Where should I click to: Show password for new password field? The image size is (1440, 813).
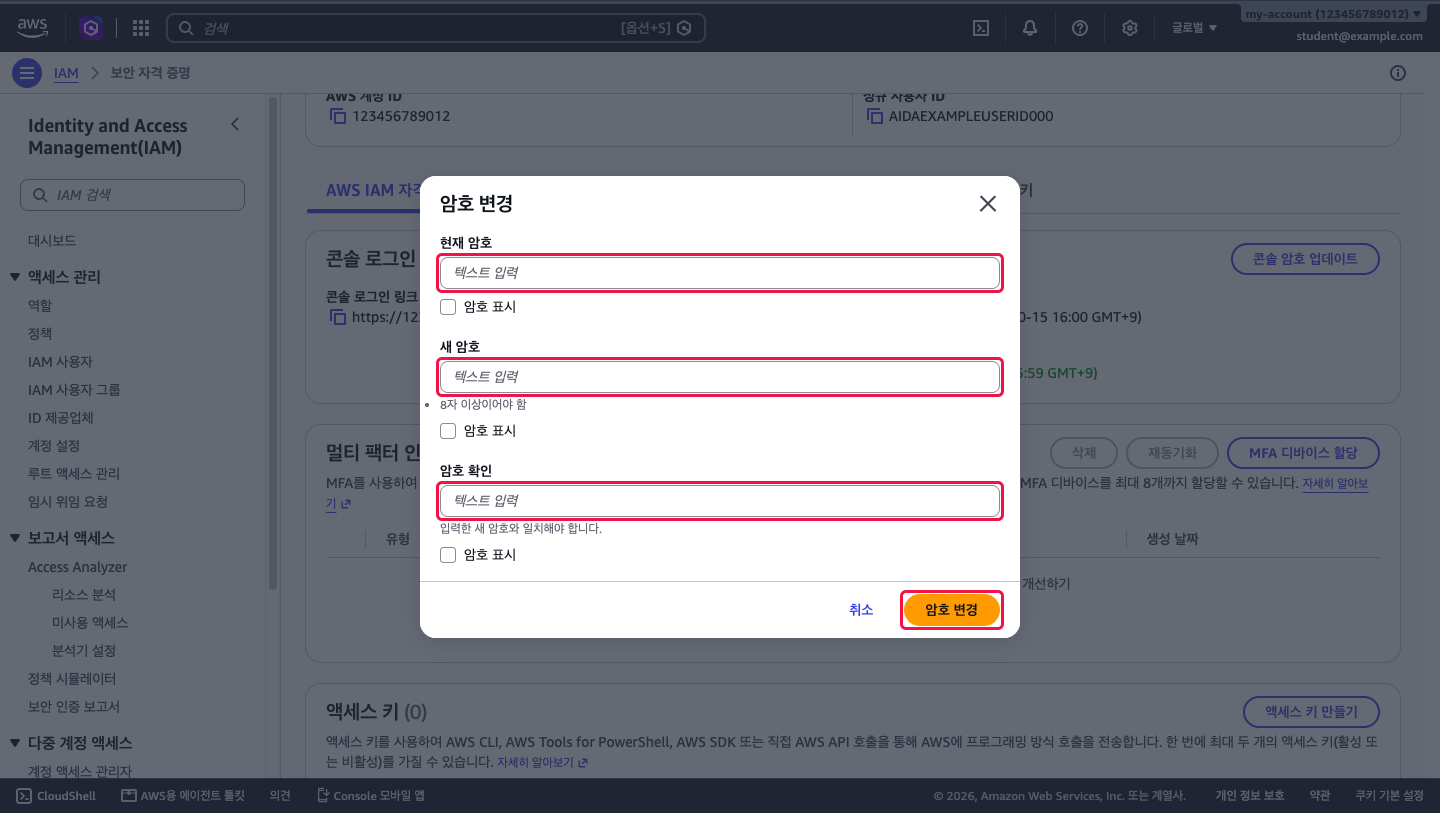448,431
